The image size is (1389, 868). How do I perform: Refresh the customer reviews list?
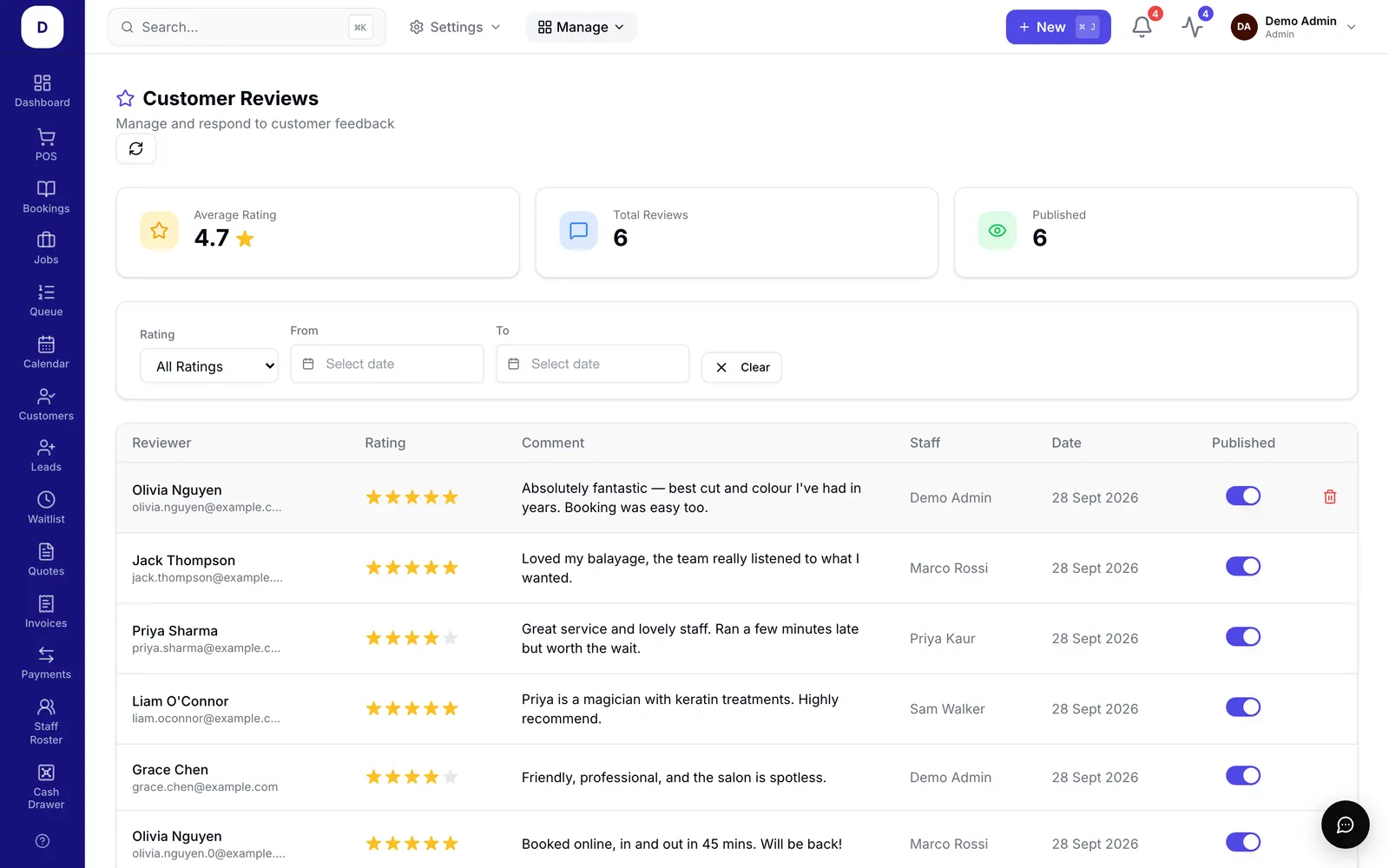click(x=136, y=148)
